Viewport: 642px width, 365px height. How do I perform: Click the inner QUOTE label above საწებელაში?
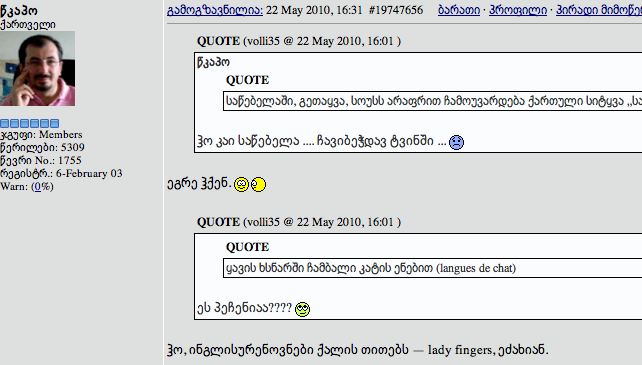tap(247, 80)
